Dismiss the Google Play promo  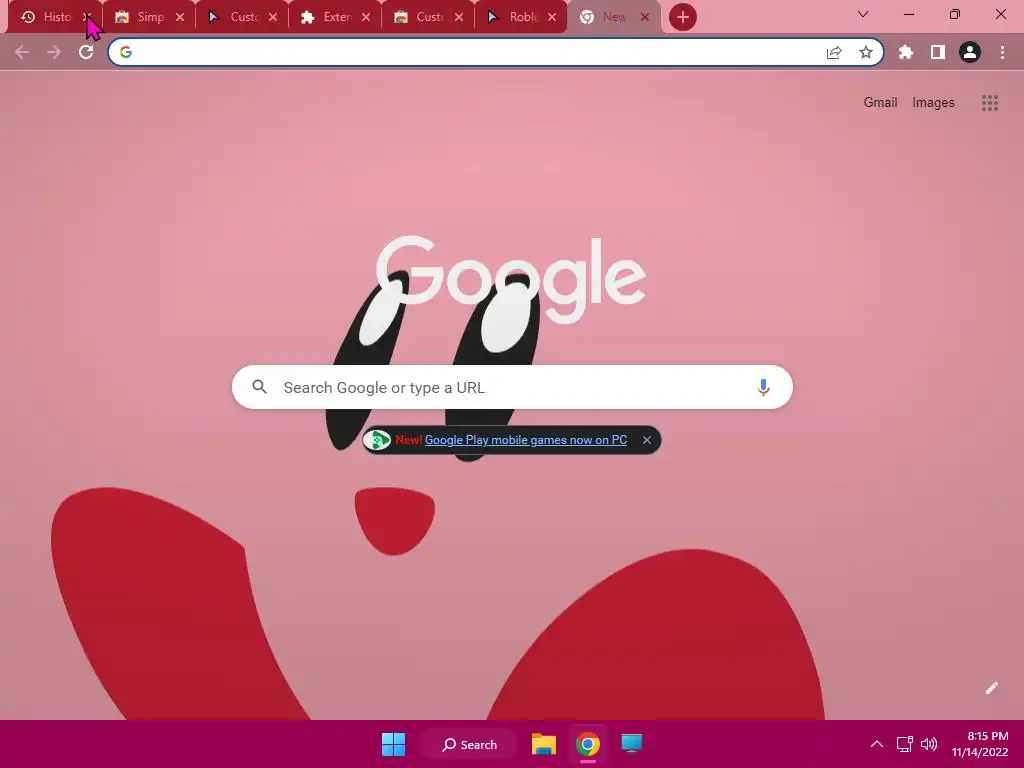(647, 440)
